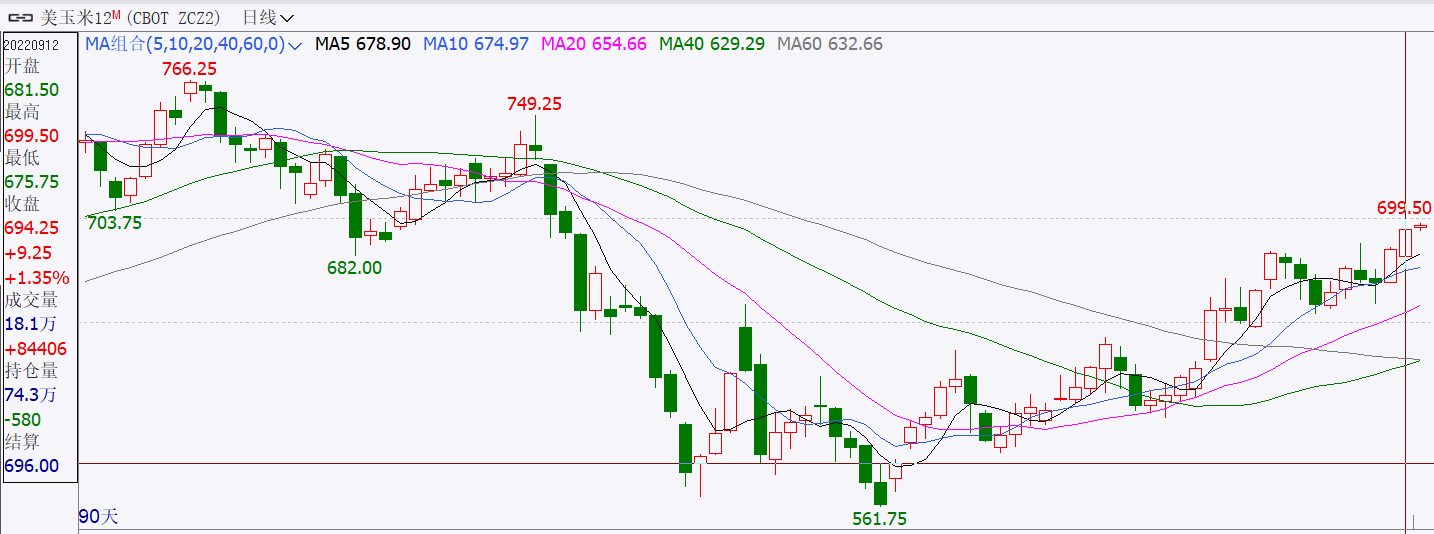Click the volume change +84406
This screenshot has width=1434, height=534.
click(x=36, y=349)
